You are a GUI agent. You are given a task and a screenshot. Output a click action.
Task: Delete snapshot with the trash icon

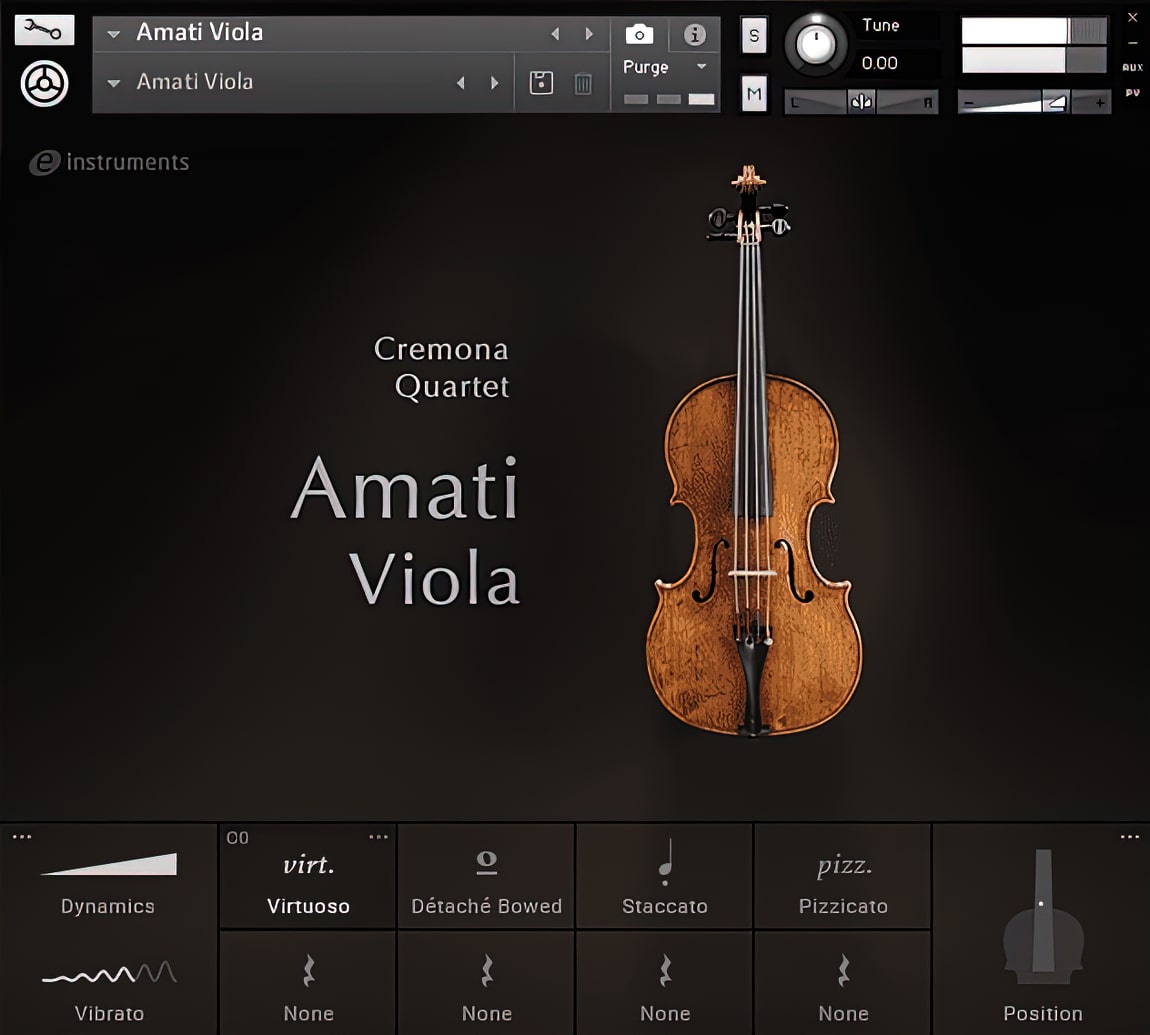click(x=583, y=84)
